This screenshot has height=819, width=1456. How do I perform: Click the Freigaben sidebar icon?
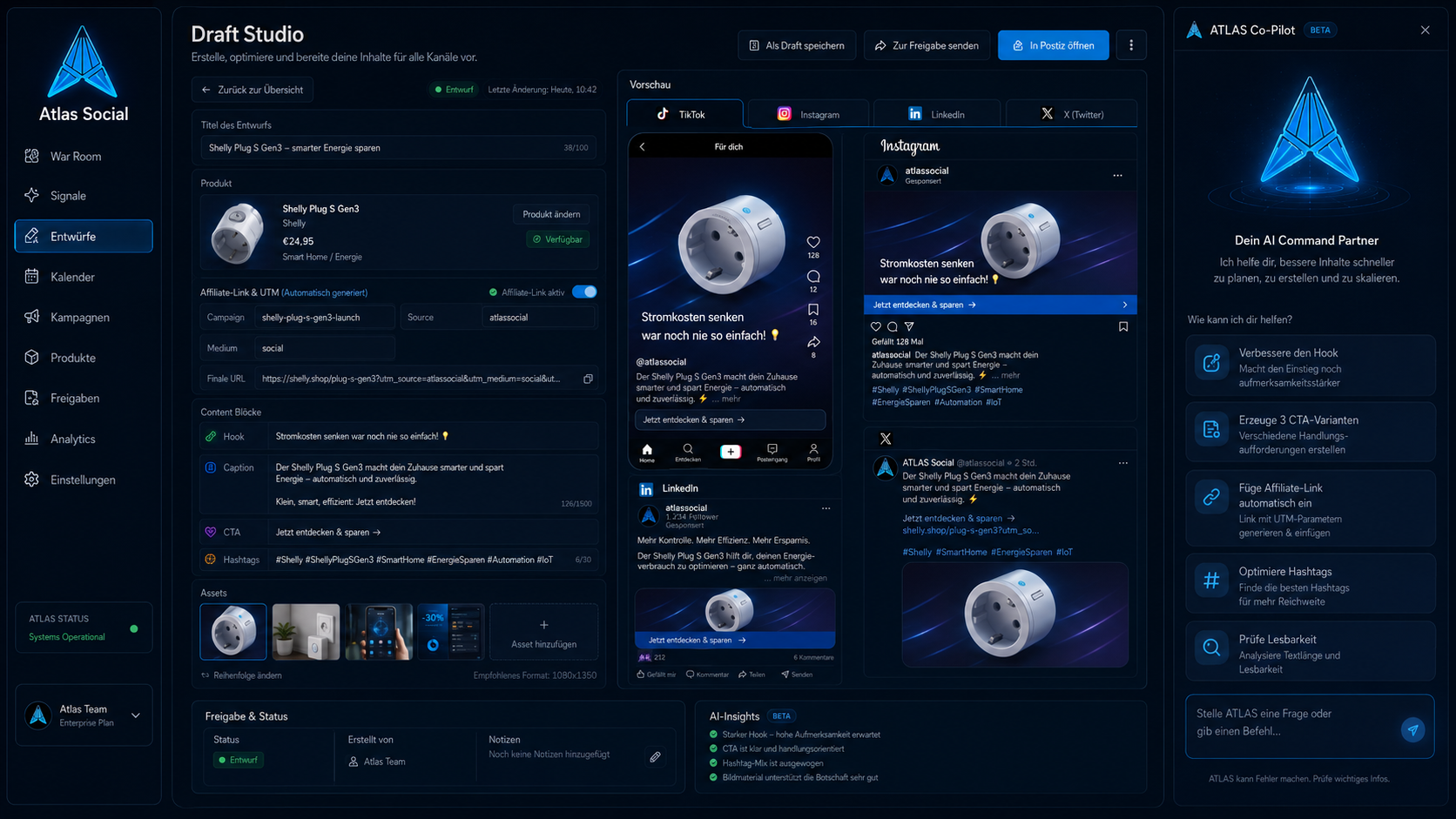click(x=32, y=398)
